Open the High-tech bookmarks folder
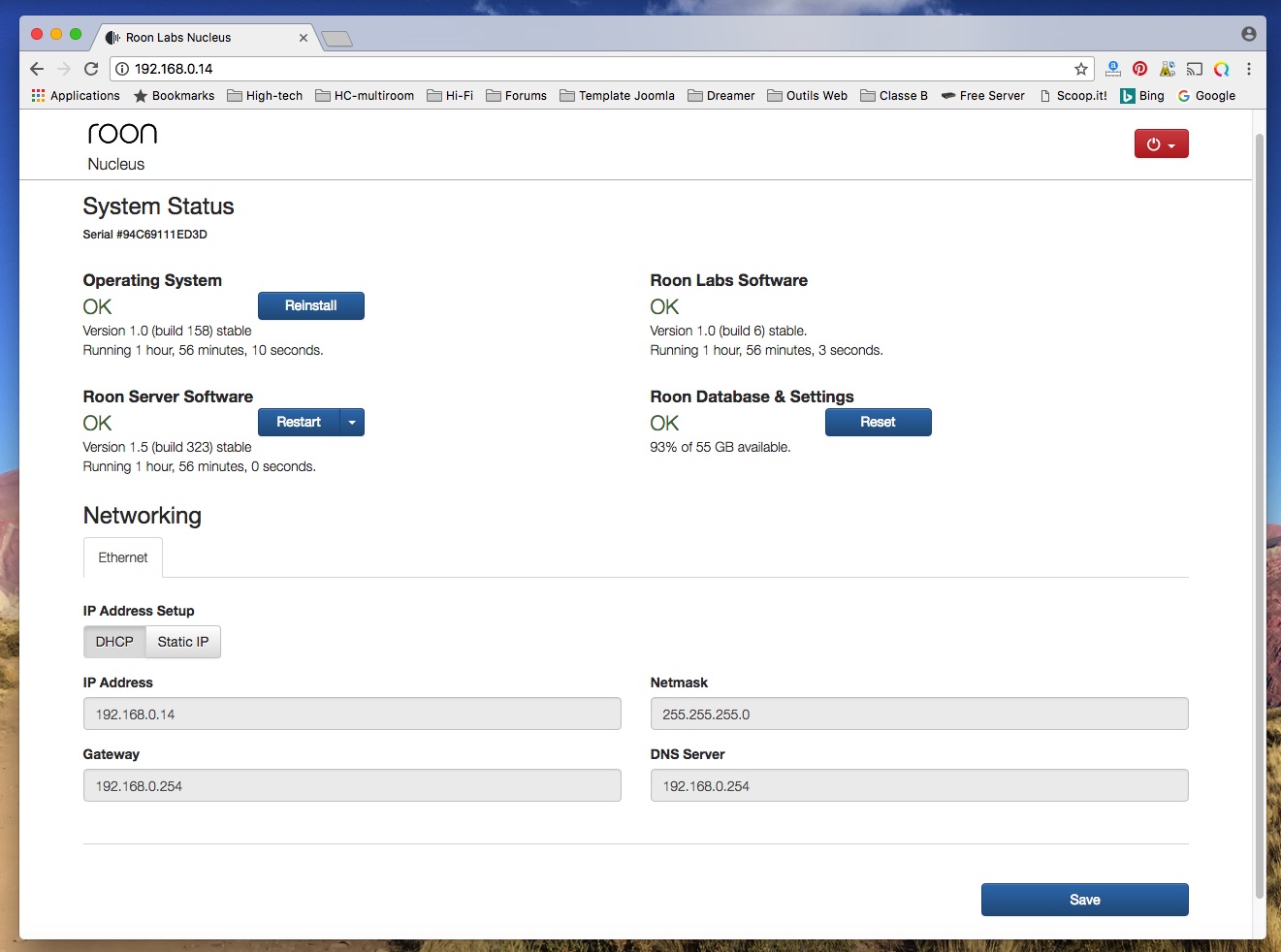 click(x=265, y=96)
